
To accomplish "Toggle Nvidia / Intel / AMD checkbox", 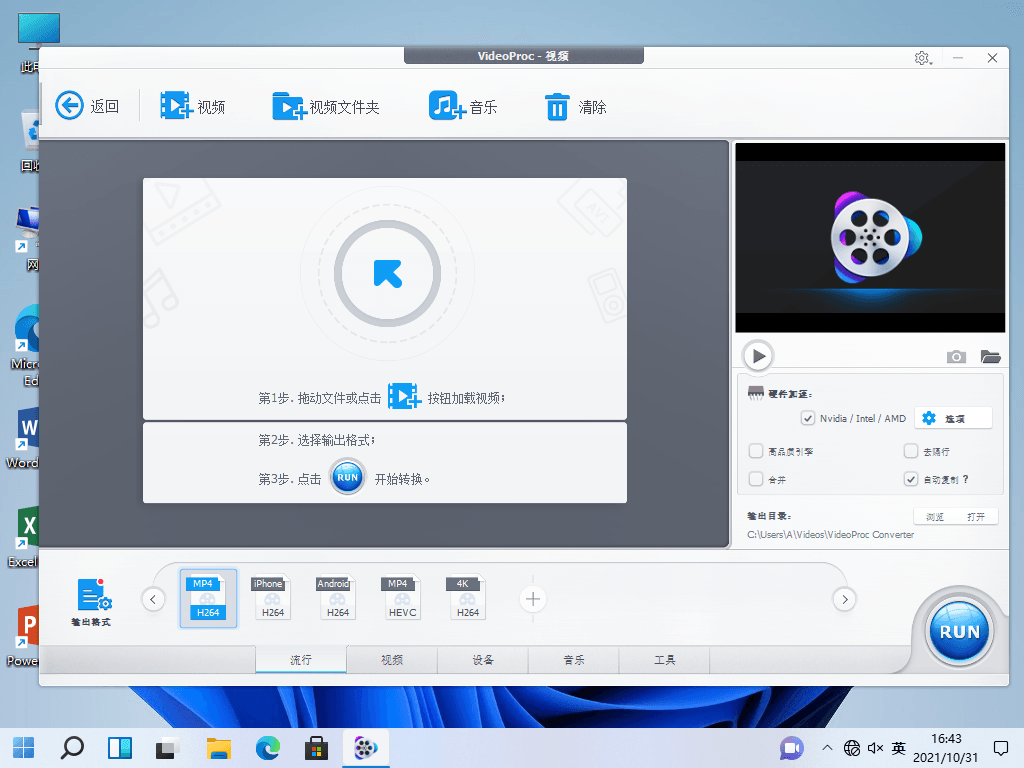I will click(x=808, y=418).
